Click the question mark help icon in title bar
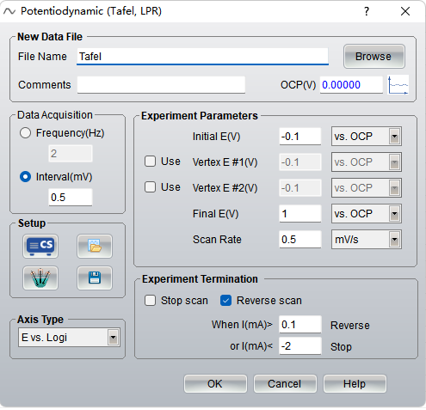Image resolution: width=426 pixels, height=410 pixels. (366, 12)
